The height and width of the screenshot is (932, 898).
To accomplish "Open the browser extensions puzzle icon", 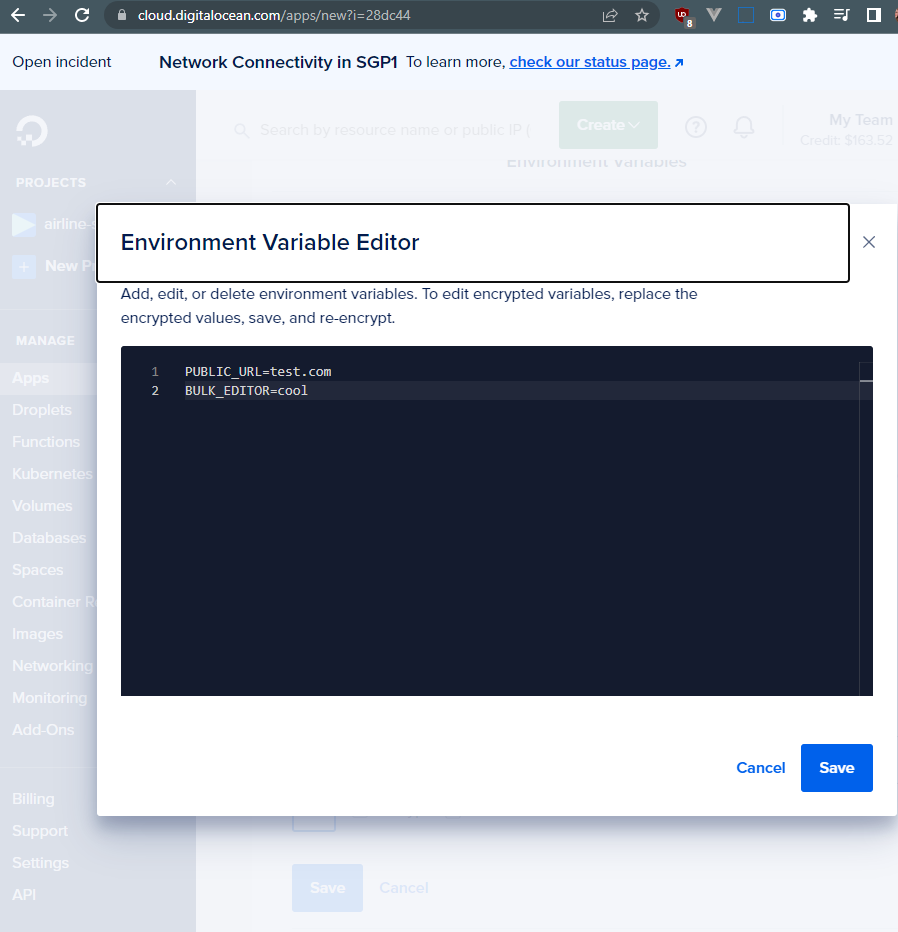I will 810,16.
